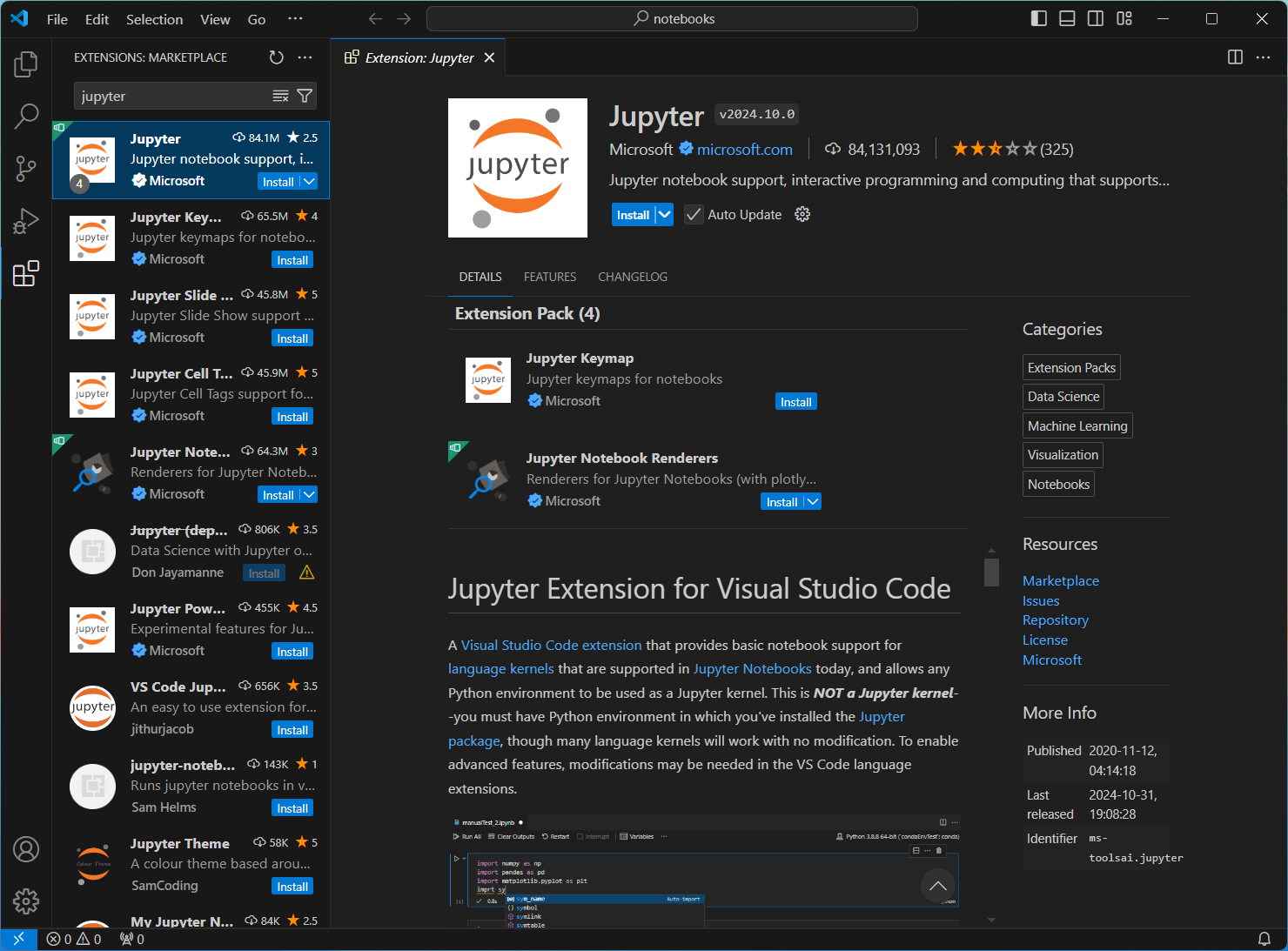Screen dimensions: 1288x951
Task: Toggle the primary side bar layout icon
Action: pos(1039,18)
